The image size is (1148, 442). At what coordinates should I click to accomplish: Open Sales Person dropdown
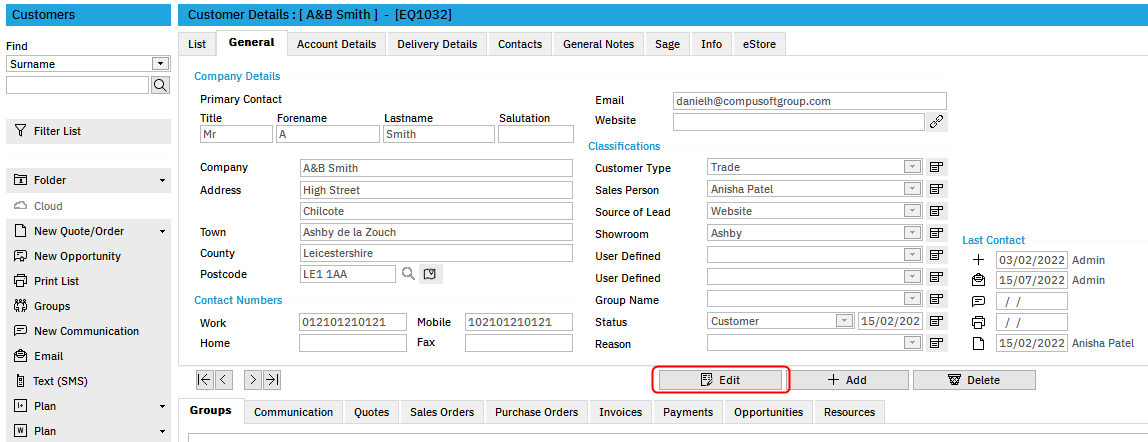pyautogui.click(x=912, y=190)
